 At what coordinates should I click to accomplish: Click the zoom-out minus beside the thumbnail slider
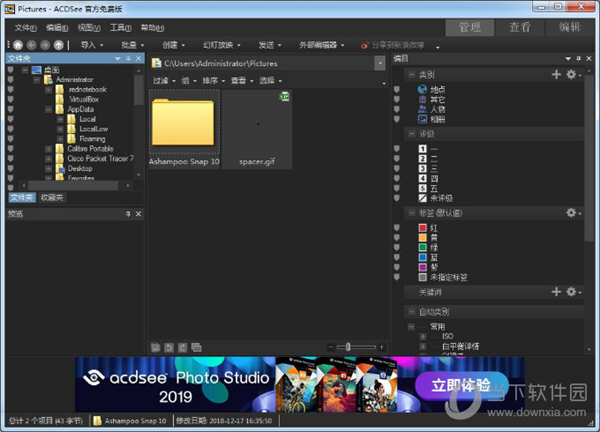pyautogui.click(x=331, y=347)
